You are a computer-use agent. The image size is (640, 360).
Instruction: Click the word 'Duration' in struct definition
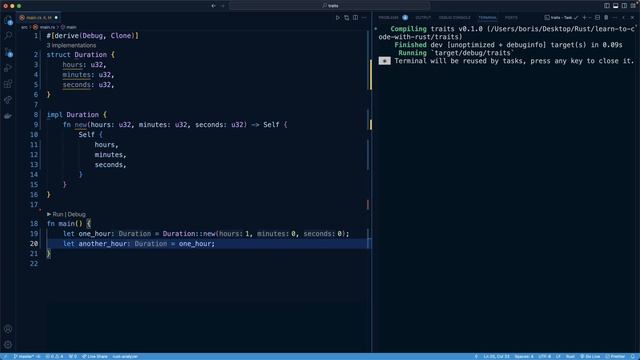(x=91, y=55)
